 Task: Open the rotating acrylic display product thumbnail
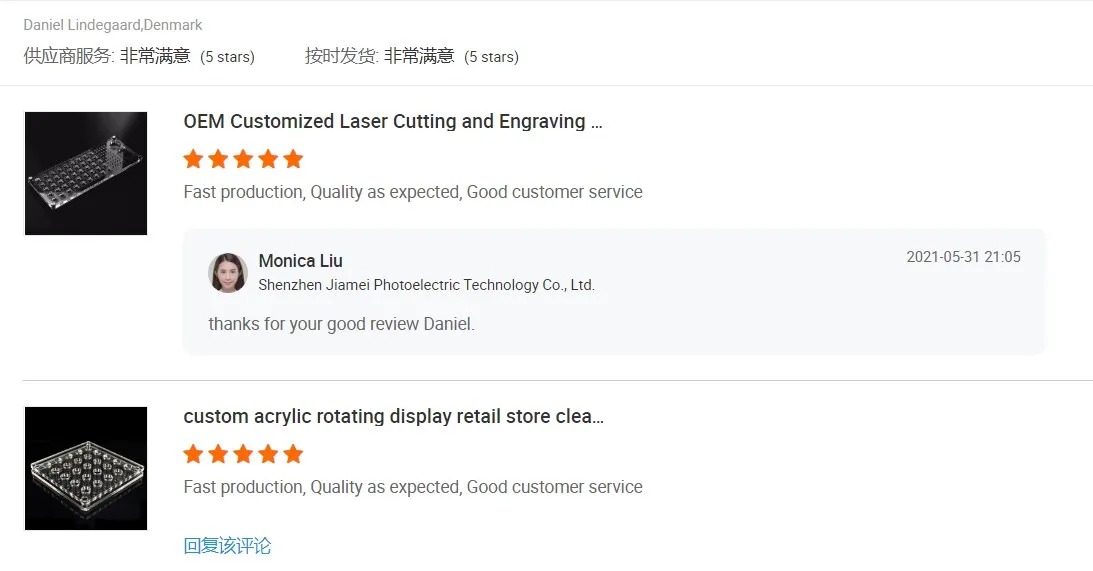point(86,468)
